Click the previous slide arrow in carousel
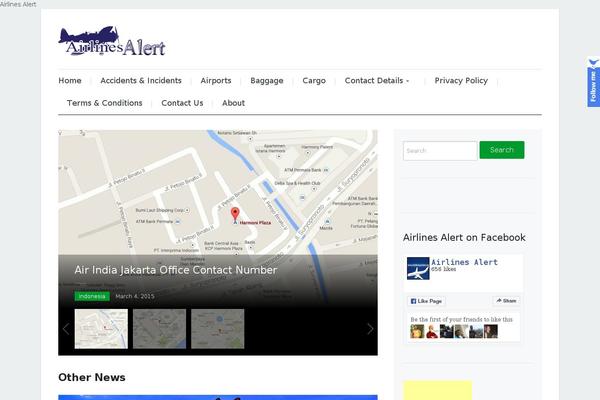 coord(66,329)
